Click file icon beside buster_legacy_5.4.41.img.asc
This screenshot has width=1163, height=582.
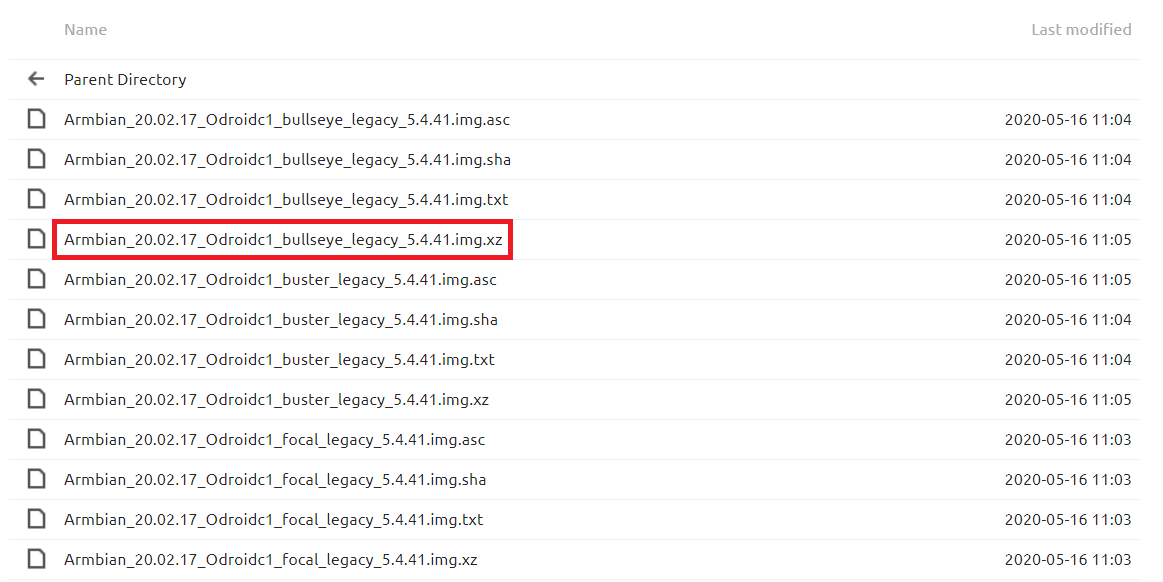[x=36, y=280]
